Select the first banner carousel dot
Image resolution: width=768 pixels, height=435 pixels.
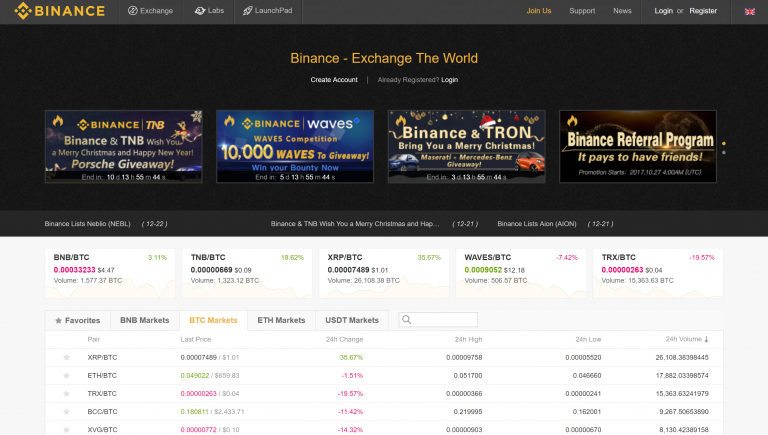tap(723, 144)
